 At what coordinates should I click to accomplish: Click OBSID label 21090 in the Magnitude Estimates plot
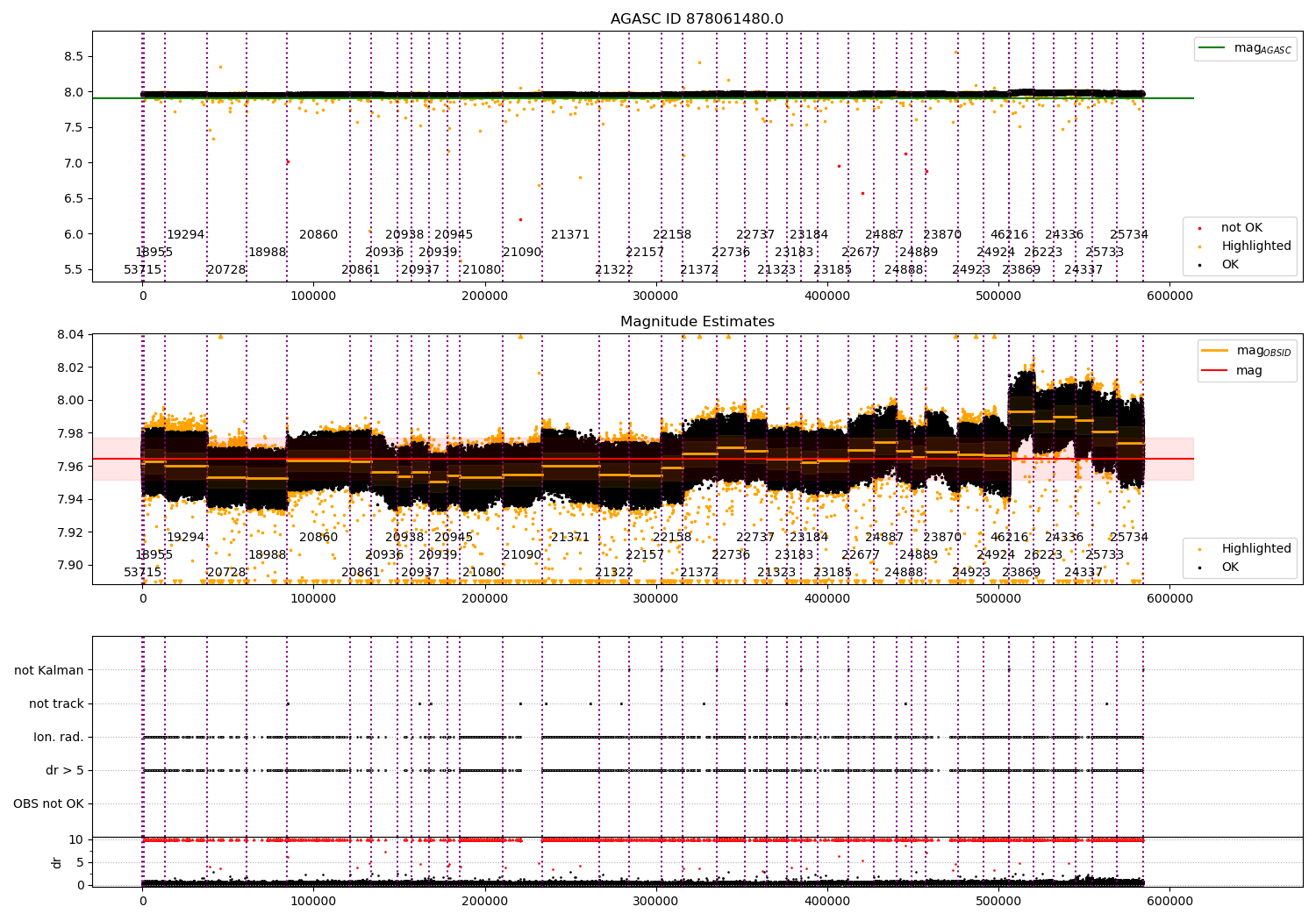coord(522,555)
